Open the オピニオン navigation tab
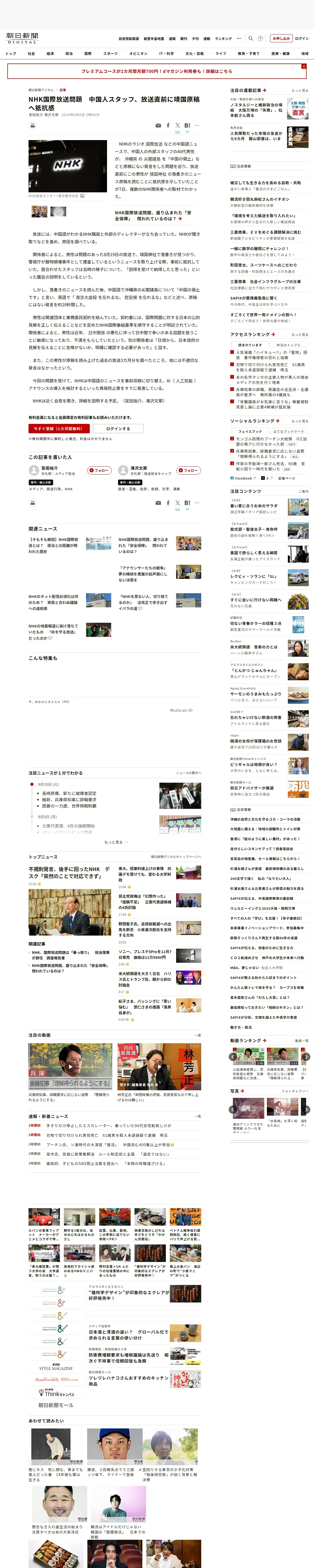 138,54
